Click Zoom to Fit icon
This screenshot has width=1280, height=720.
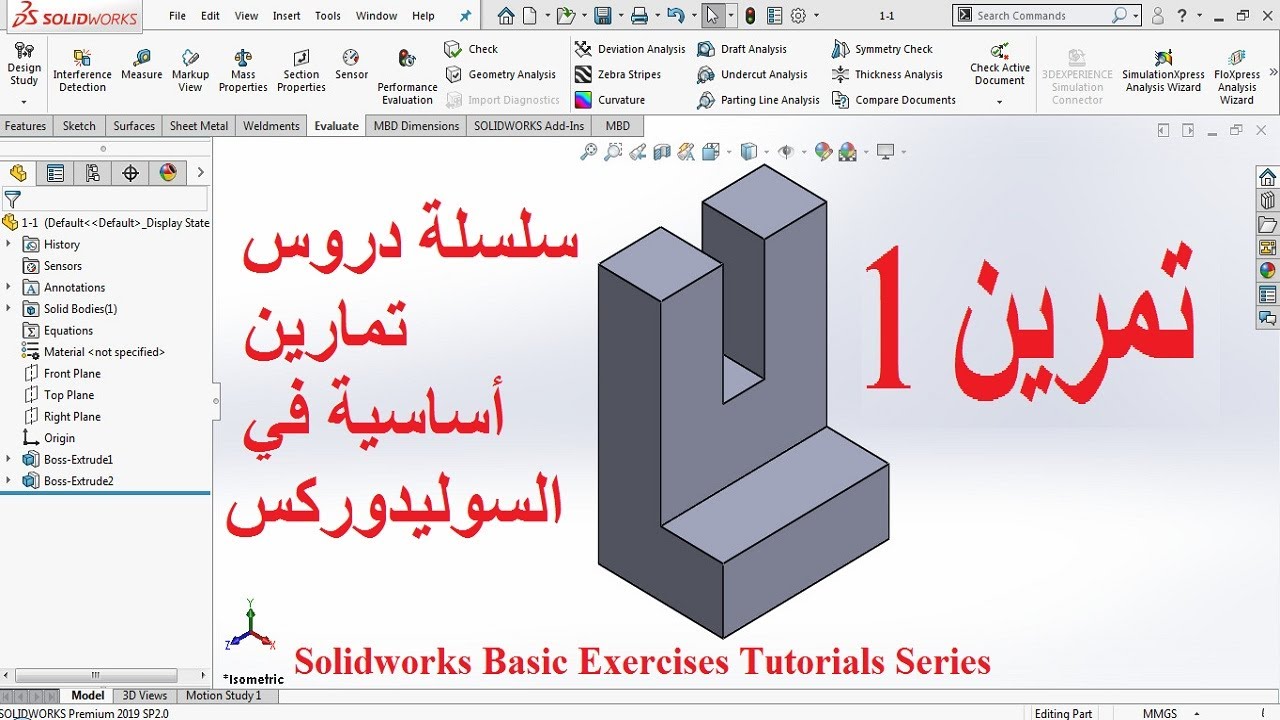pos(589,152)
